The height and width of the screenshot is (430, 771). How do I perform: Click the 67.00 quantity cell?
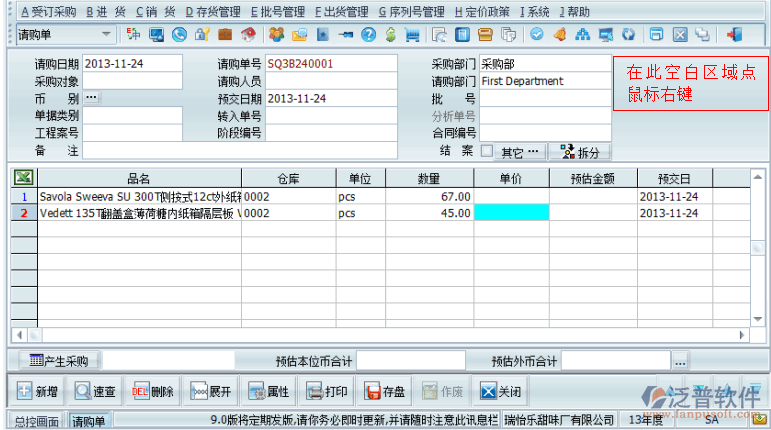tap(430, 197)
